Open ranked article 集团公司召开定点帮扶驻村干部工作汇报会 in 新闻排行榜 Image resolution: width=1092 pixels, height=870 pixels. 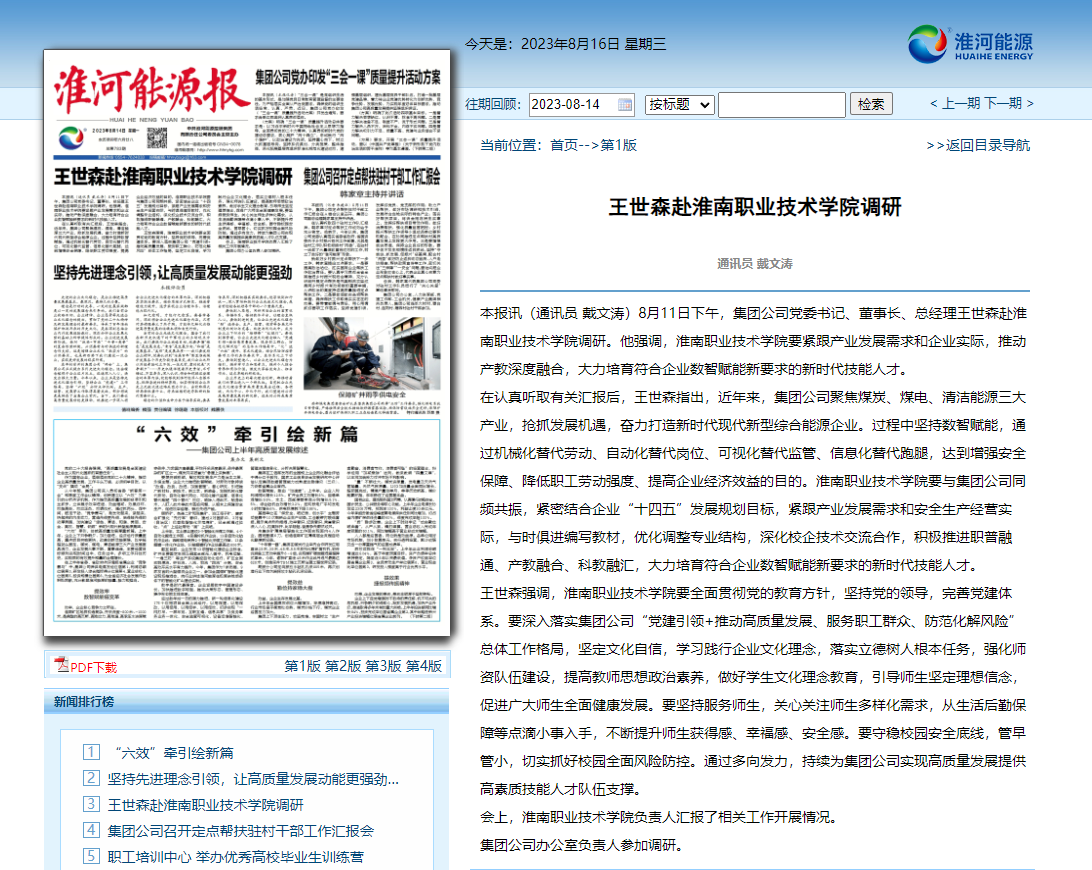[240, 830]
